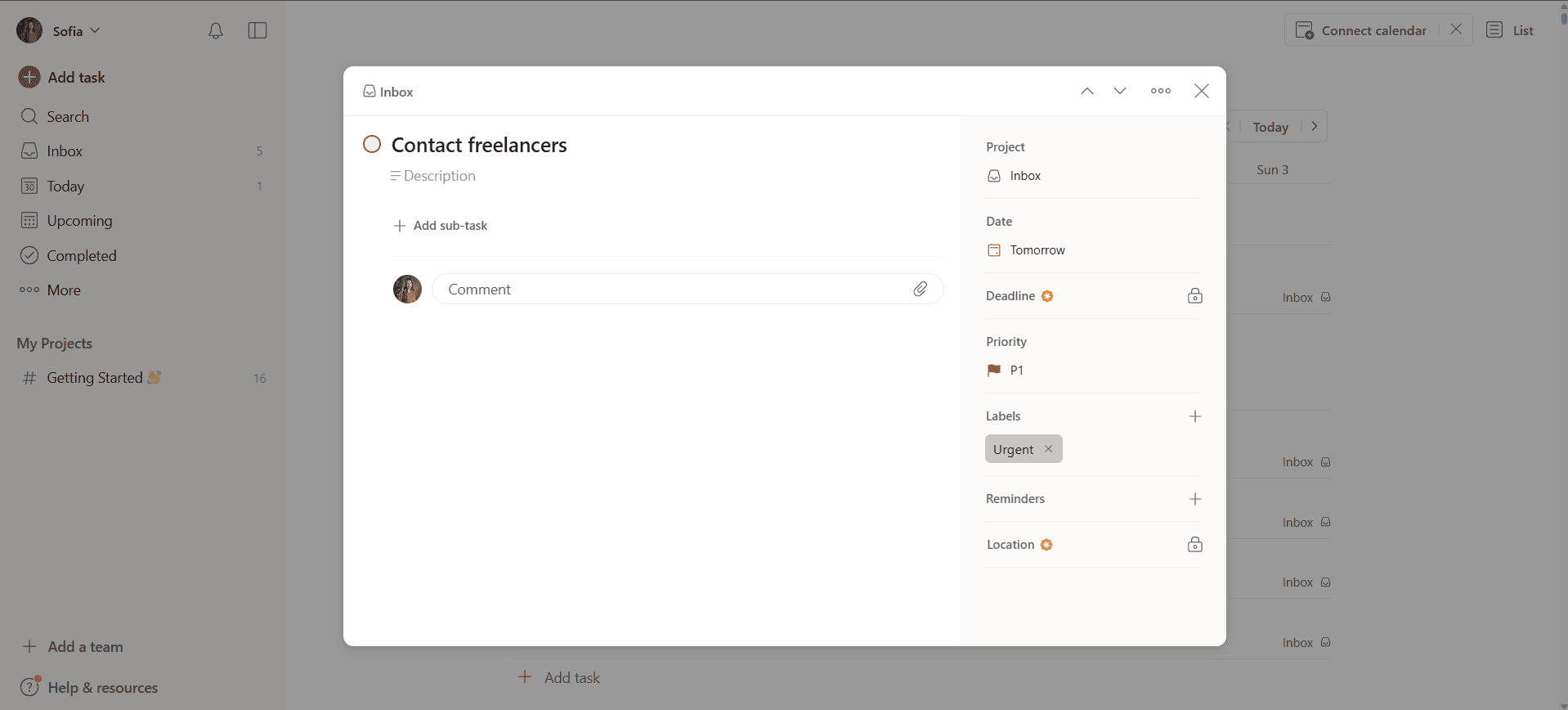Dismiss the Connect calendar banner
The image size is (1568, 710).
pyautogui.click(x=1456, y=29)
